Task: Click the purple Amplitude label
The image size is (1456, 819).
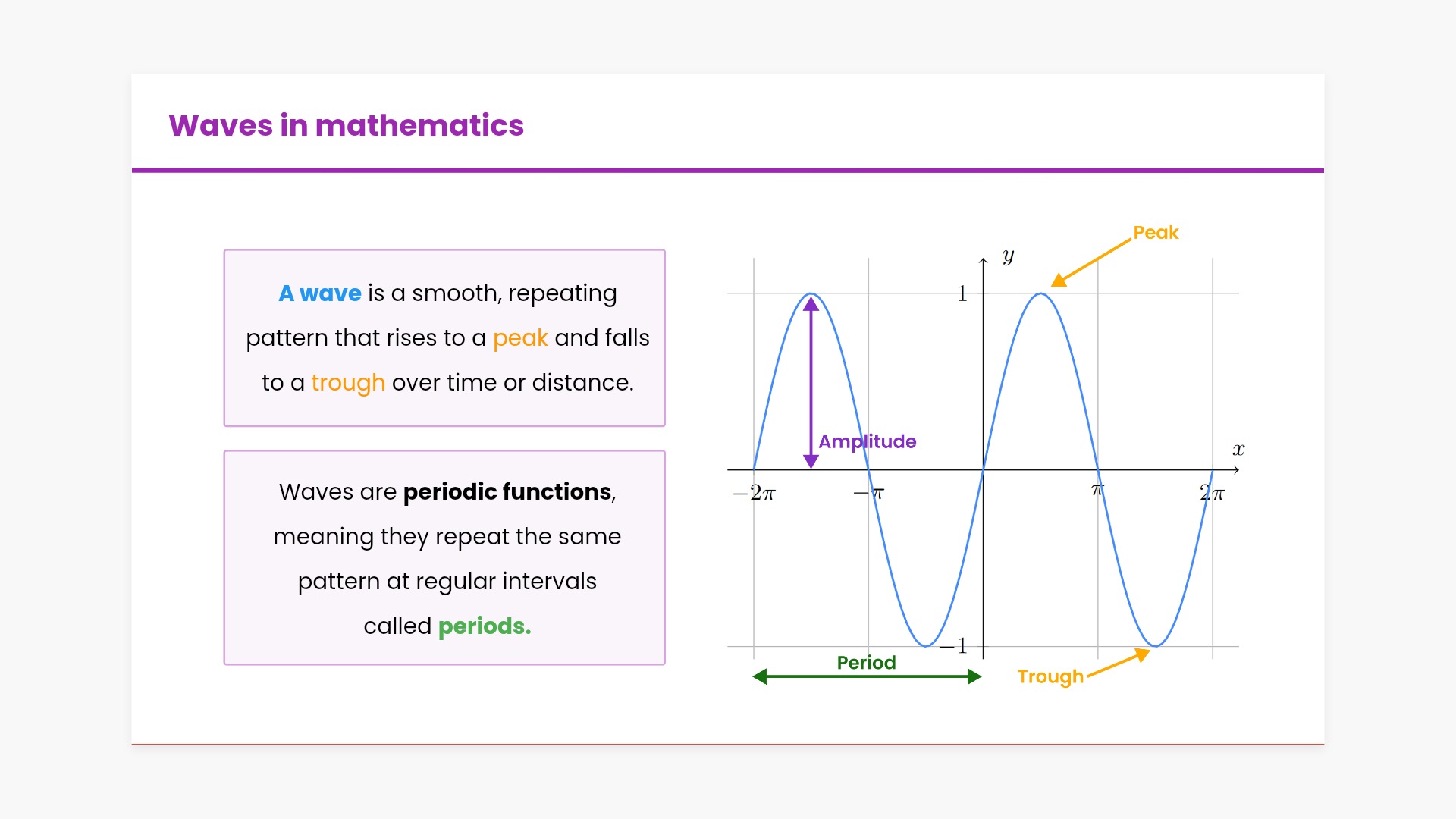Action: 868,441
